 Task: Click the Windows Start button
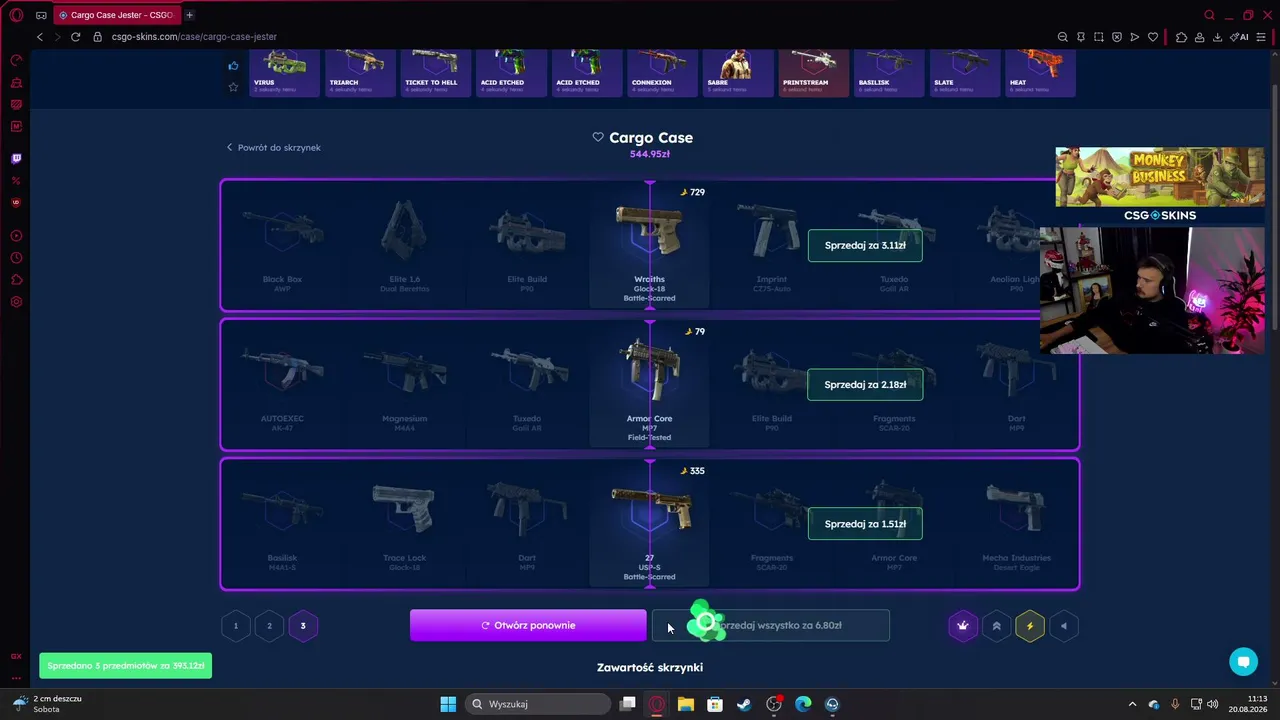point(448,704)
